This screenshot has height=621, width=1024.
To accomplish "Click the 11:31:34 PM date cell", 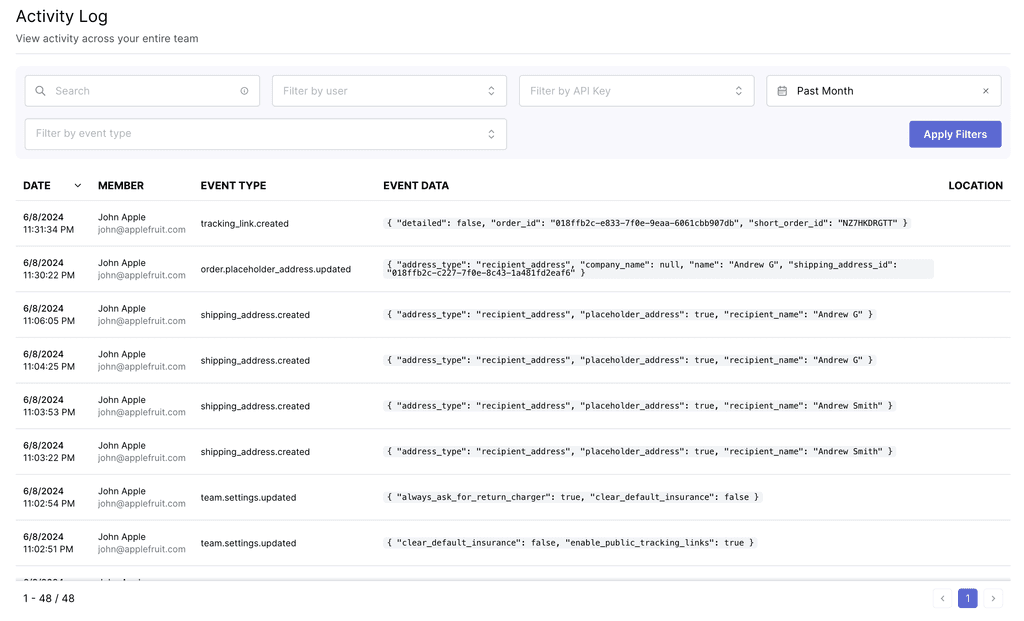I will pyautogui.click(x=48, y=223).
